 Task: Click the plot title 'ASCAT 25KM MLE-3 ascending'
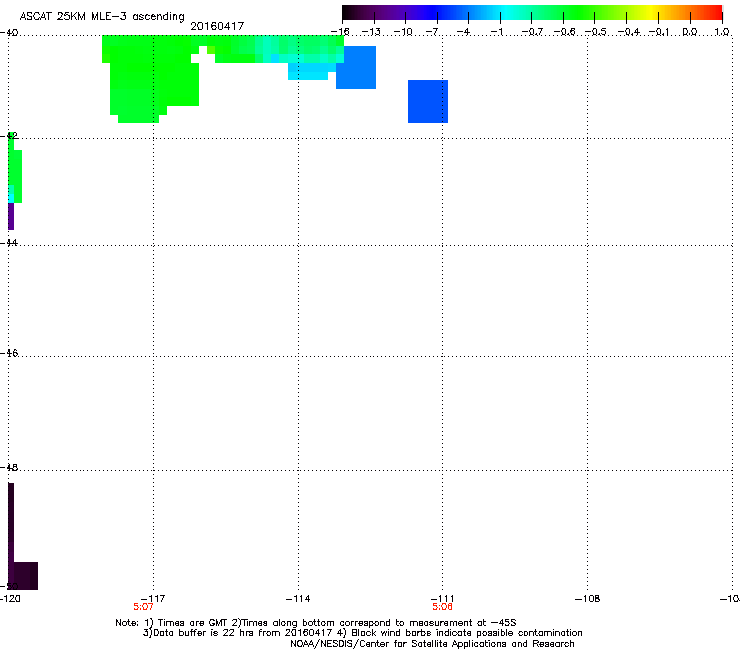pyautogui.click(x=102, y=16)
